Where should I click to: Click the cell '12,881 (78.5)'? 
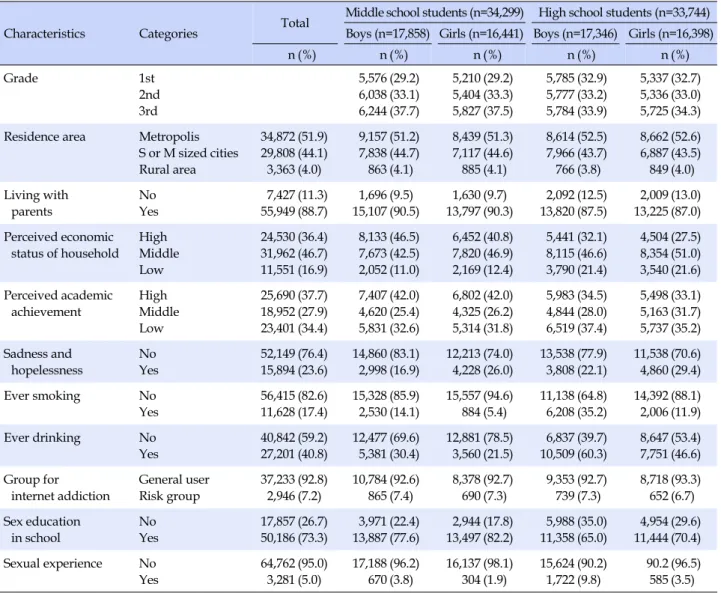(479, 437)
